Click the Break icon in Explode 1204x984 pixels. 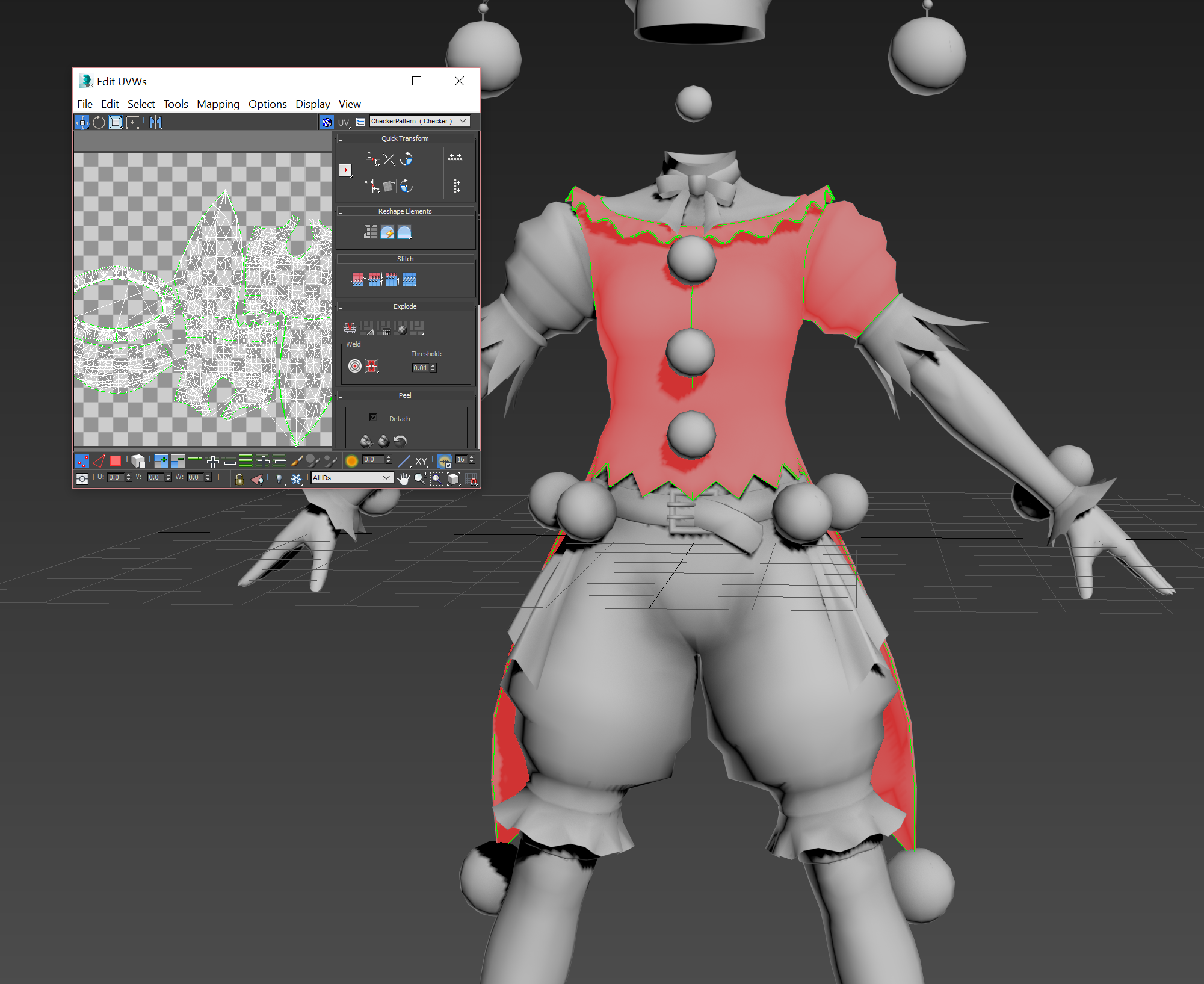(x=350, y=329)
